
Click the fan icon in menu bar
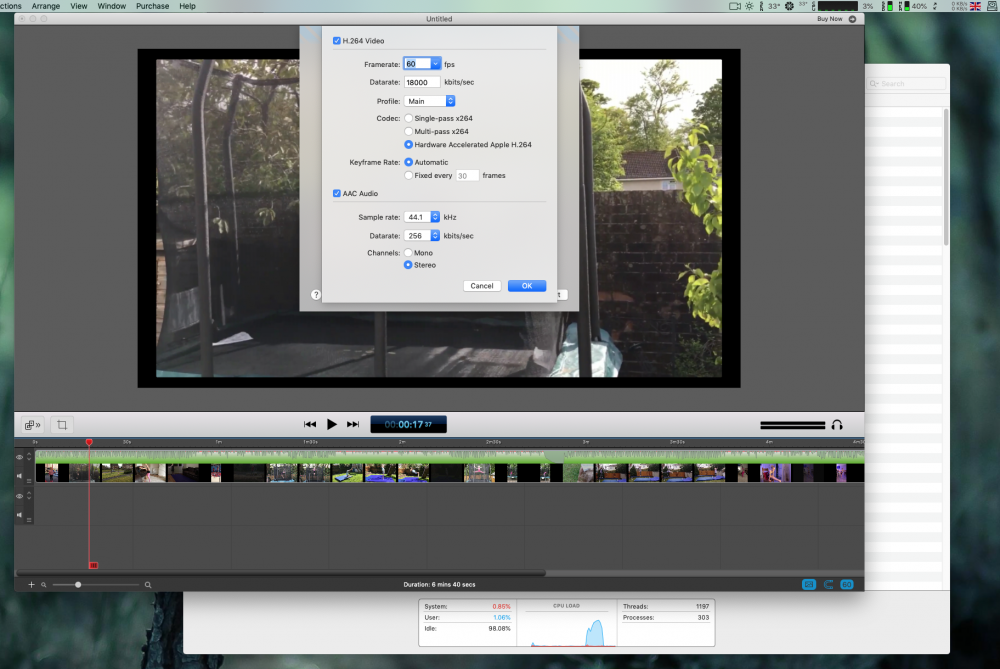point(790,6)
